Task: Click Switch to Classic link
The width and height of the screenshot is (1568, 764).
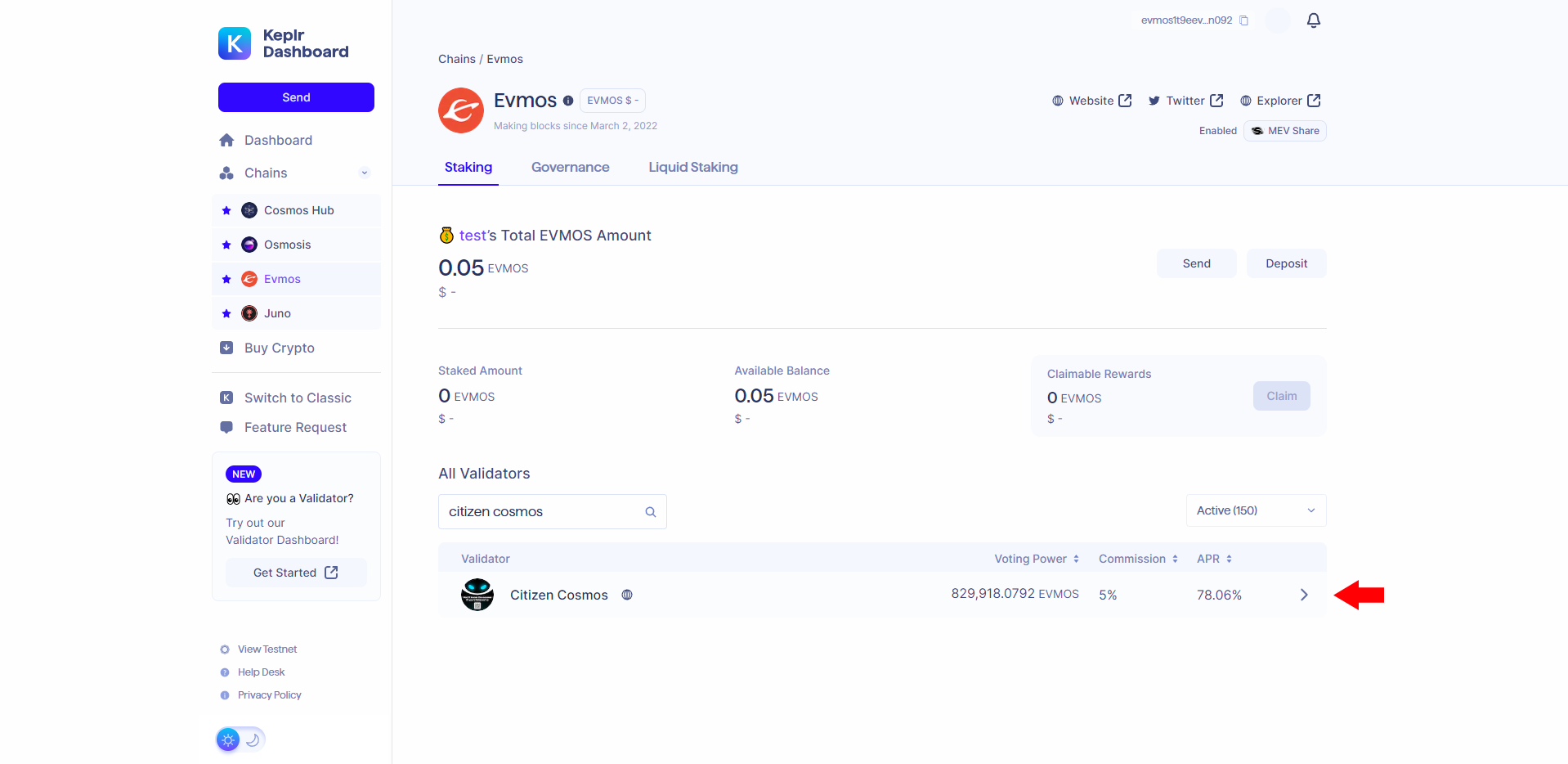Action: (x=298, y=398)
